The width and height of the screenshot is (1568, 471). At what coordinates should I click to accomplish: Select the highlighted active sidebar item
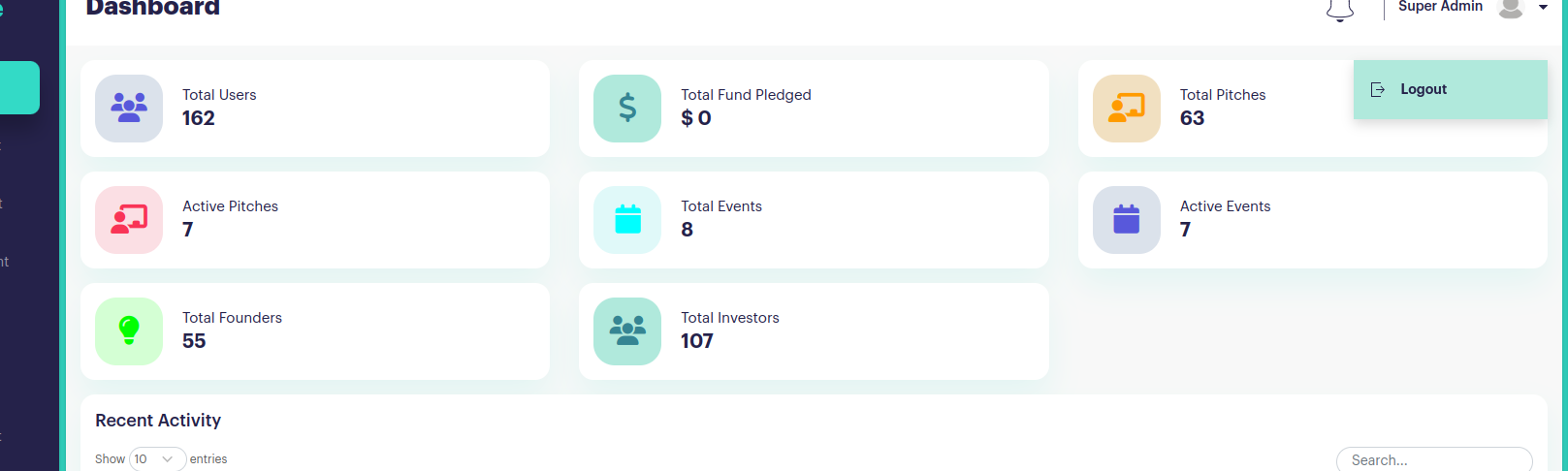[19, 87]
